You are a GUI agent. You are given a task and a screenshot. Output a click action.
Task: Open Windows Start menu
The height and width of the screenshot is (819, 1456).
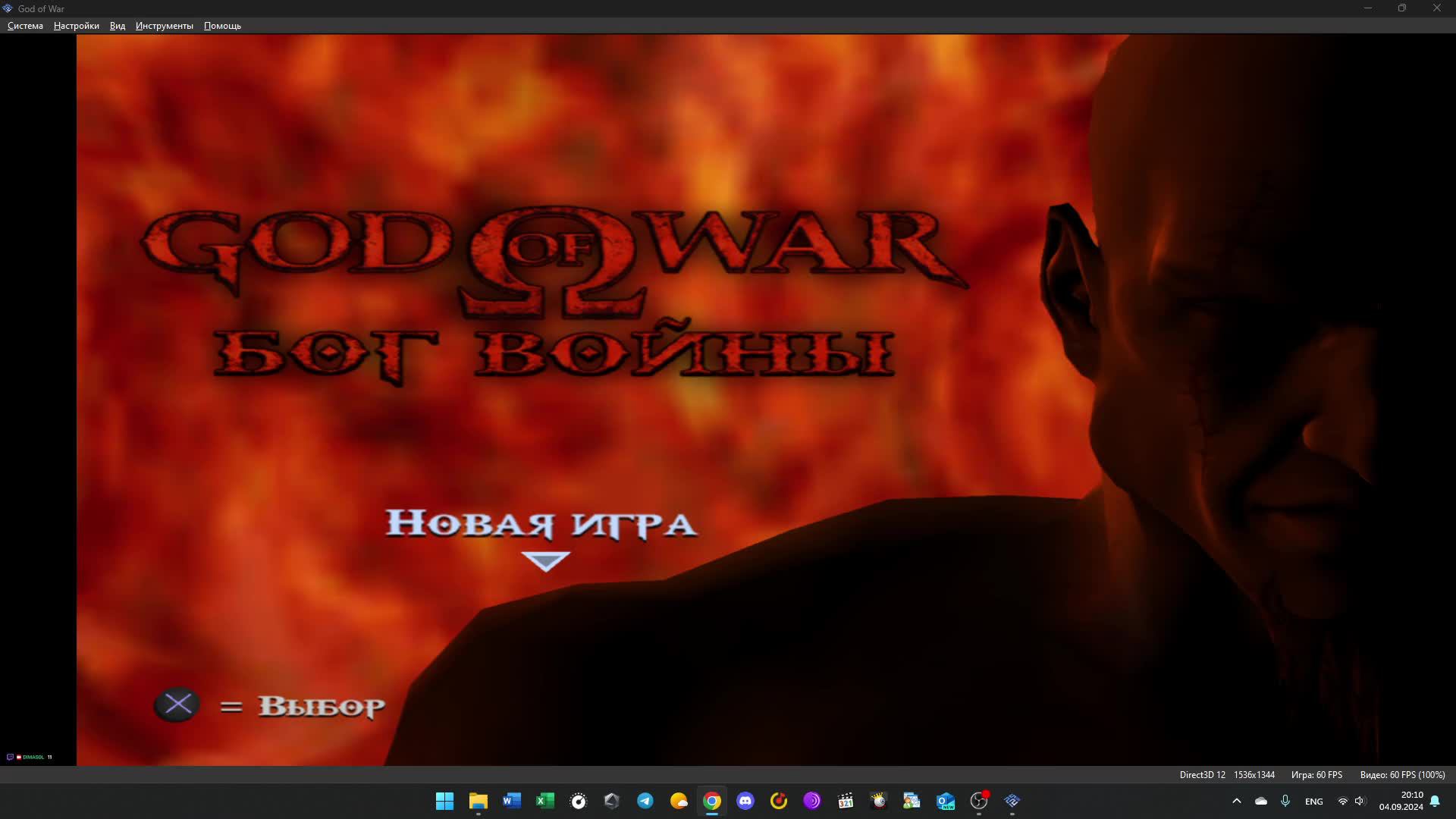(x=444, y=801)
